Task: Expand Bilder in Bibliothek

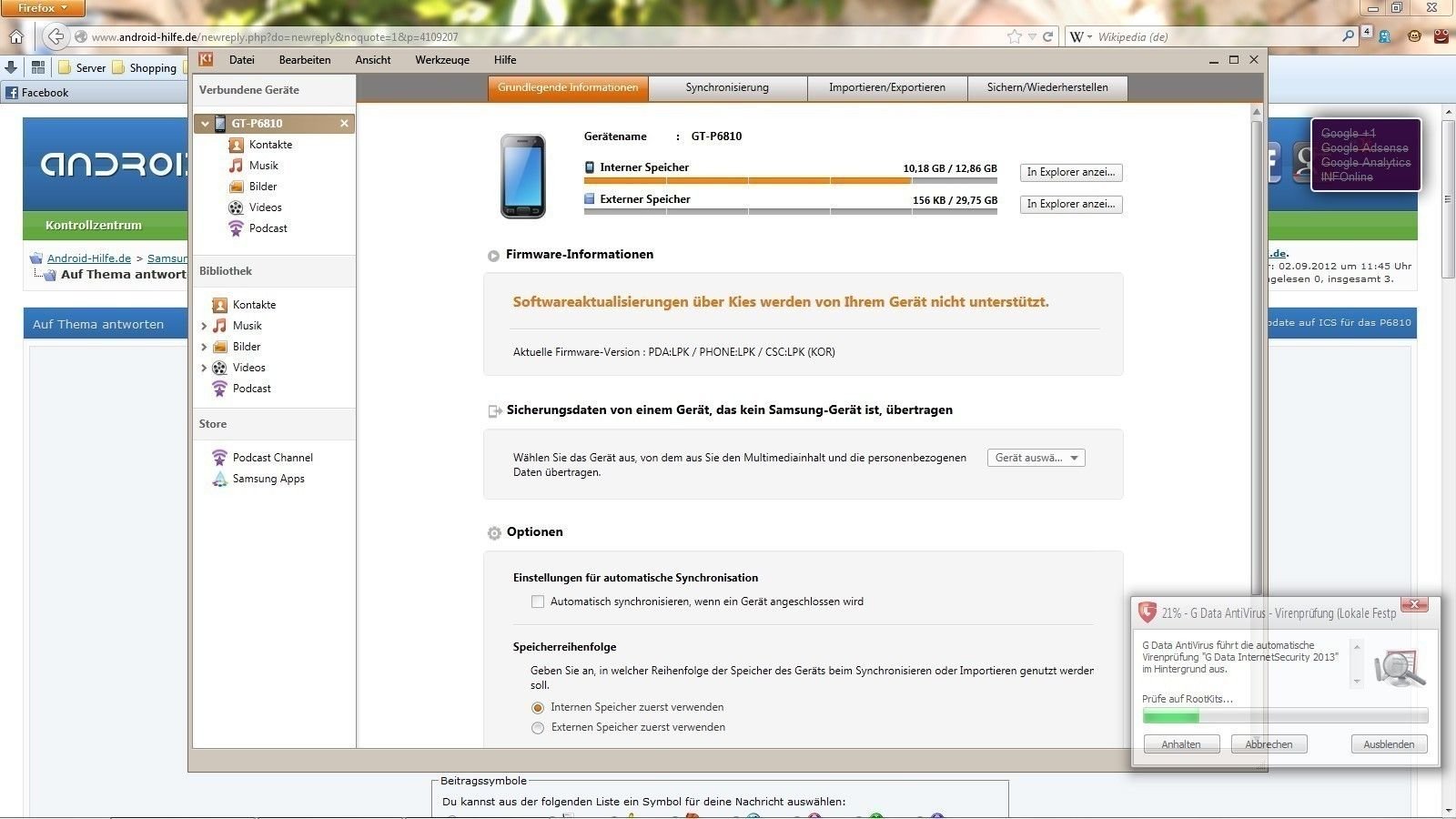Action: [x=204, y=347]
